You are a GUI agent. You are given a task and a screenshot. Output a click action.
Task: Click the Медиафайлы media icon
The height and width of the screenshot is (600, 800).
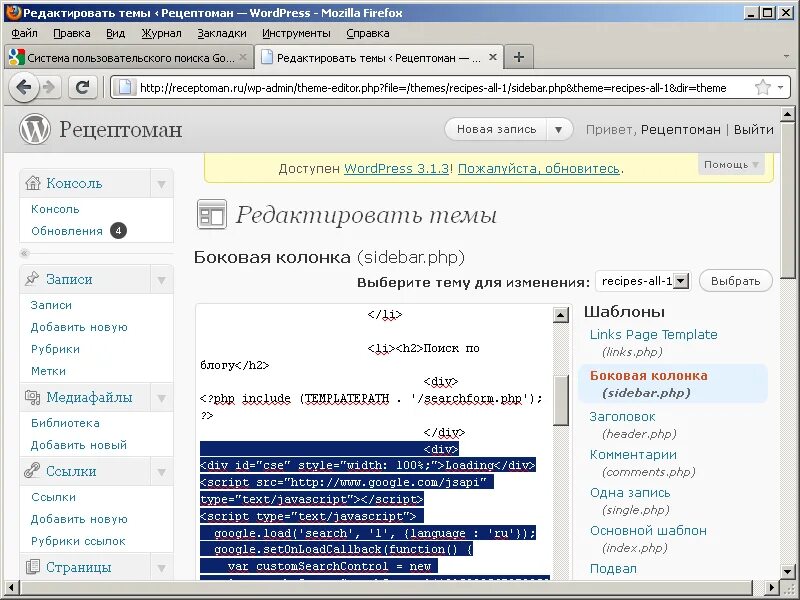(x=32, y=397)
